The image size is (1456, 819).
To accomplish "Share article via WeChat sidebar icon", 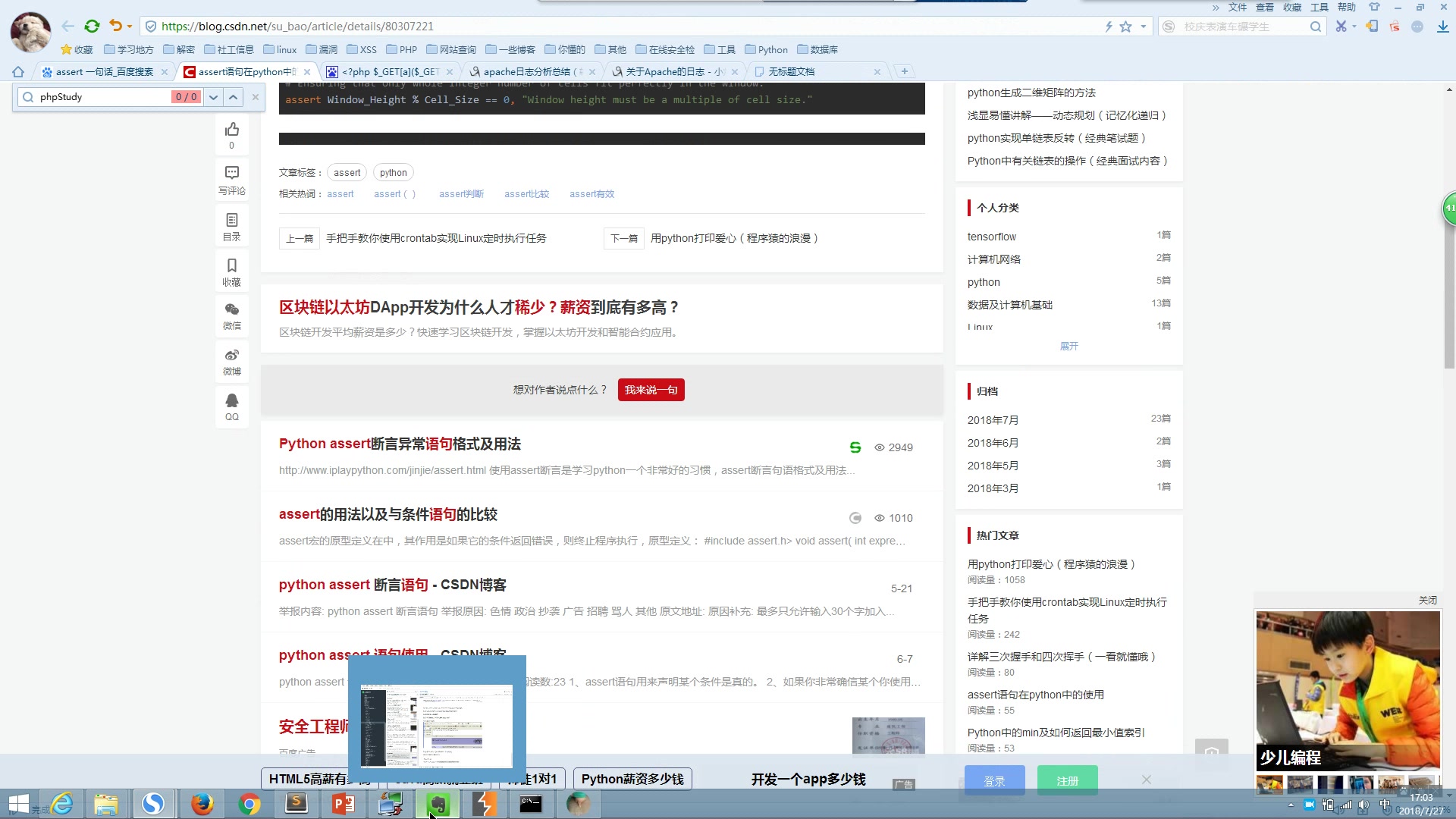I will pyautogui.click(x=232, y=316).
